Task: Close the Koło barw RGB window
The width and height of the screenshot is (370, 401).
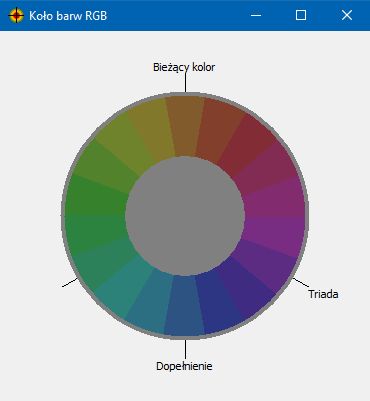Action: [347, 15]
